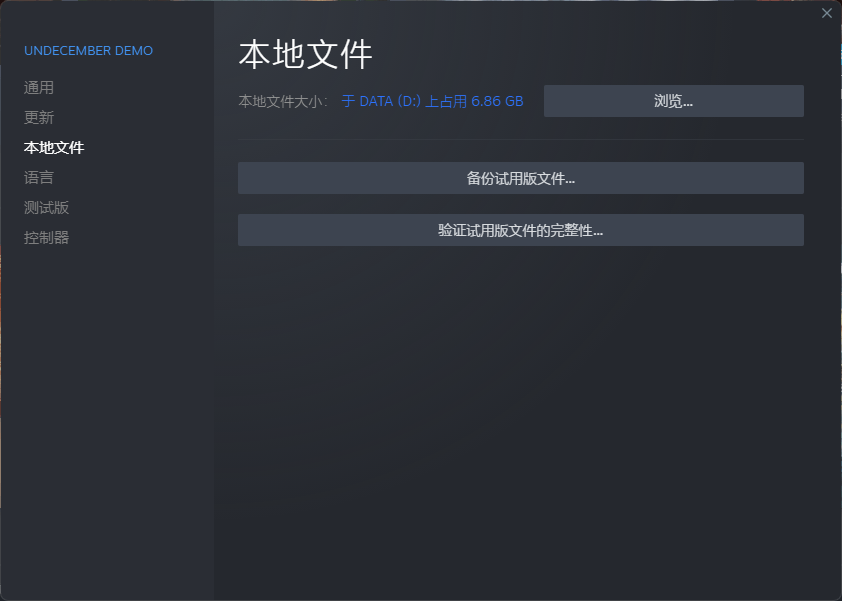Click the 浏览... button
Screen dimensions: 842x601
(x=673, y=101)
